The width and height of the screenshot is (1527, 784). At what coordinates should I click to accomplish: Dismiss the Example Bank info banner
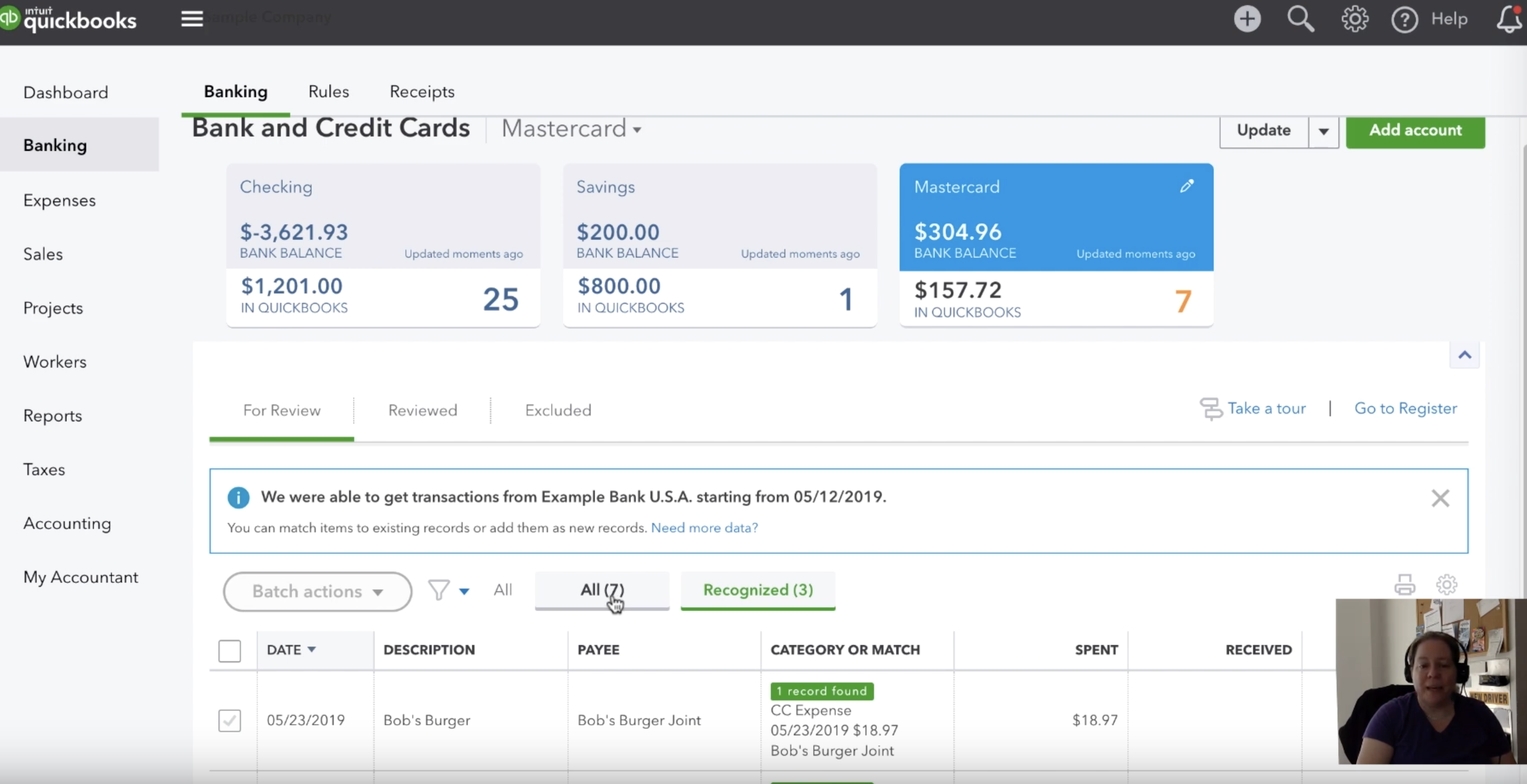(1440, 498)
